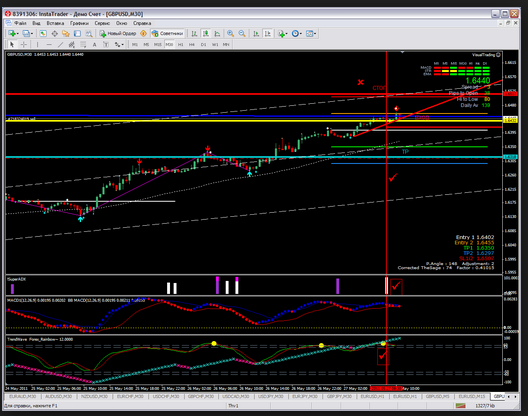Open the Сервис menu
Image resolution: width=528 pixels, height=416 pixels.
(x=102, y=23)
